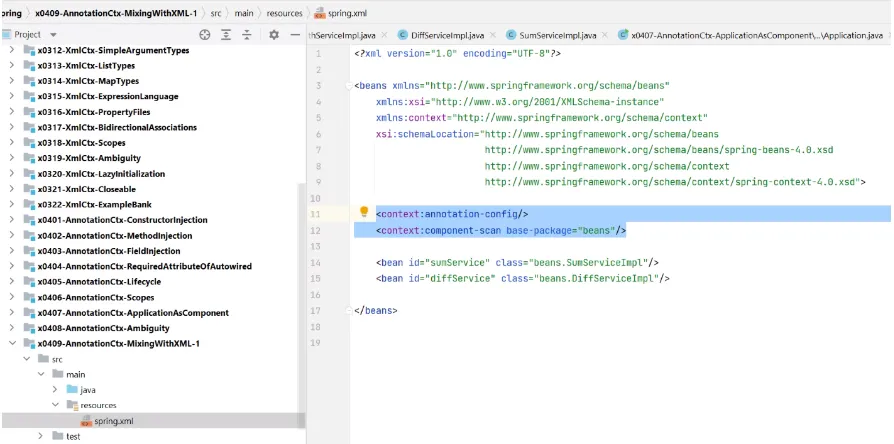Select x0319-XmlCtx-Ambiguity module
The height and width of the screenshot is (444, 894).
coord(89,158)
